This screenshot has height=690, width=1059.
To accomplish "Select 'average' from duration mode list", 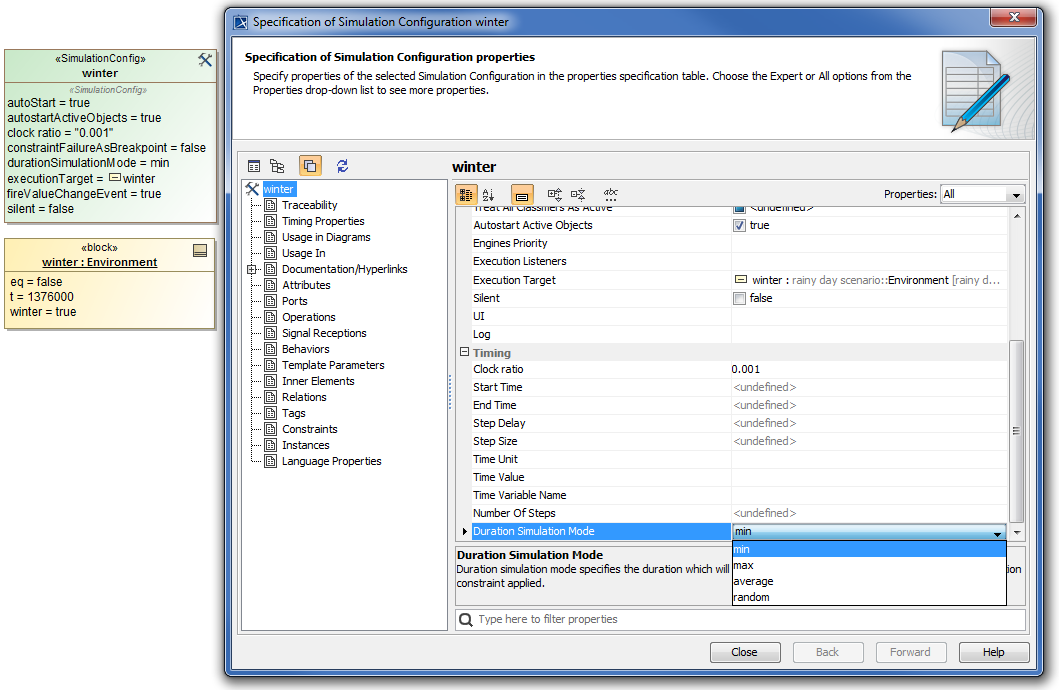I will point(753,581).
